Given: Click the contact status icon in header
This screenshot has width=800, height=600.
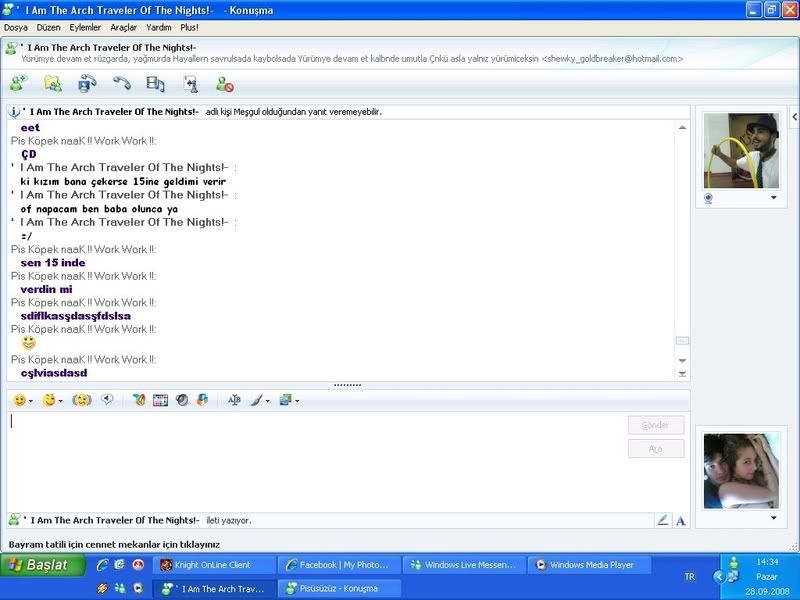Looking at the screenshot, I should [x=11, y=49].
